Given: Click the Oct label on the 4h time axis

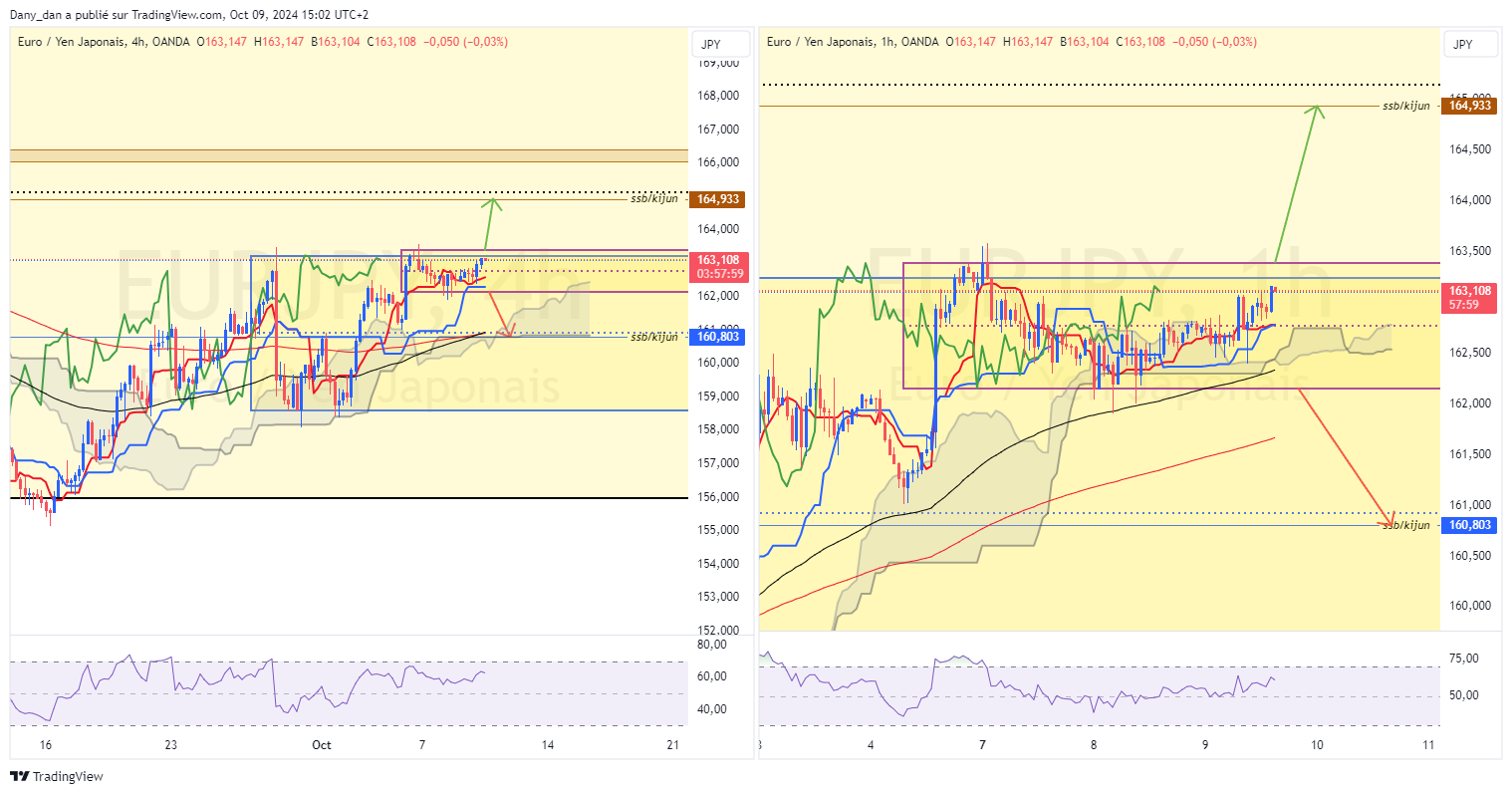Looking at the screenshot, I should [x=321, y=744].
